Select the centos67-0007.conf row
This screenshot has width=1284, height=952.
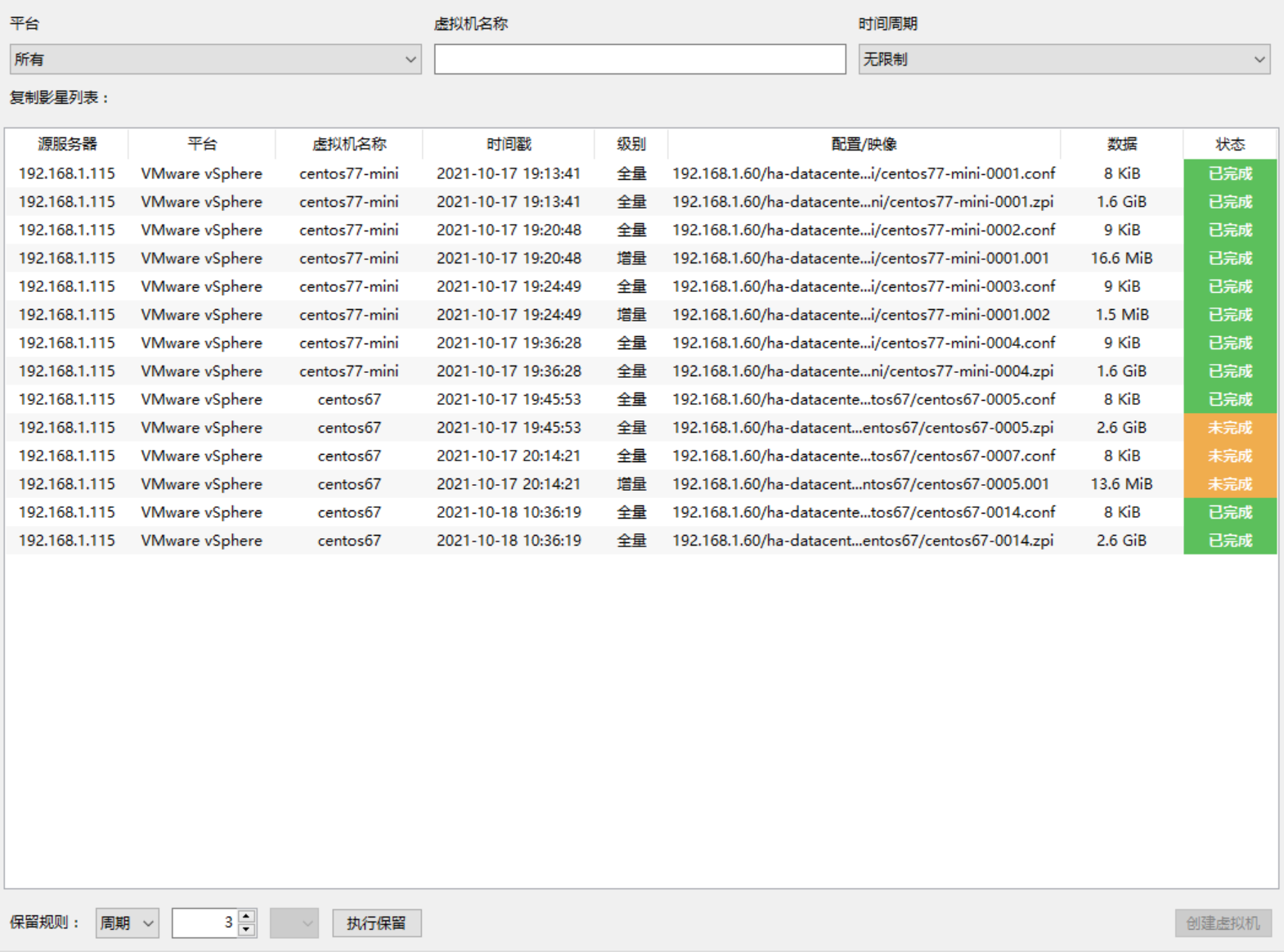[863, 456]
